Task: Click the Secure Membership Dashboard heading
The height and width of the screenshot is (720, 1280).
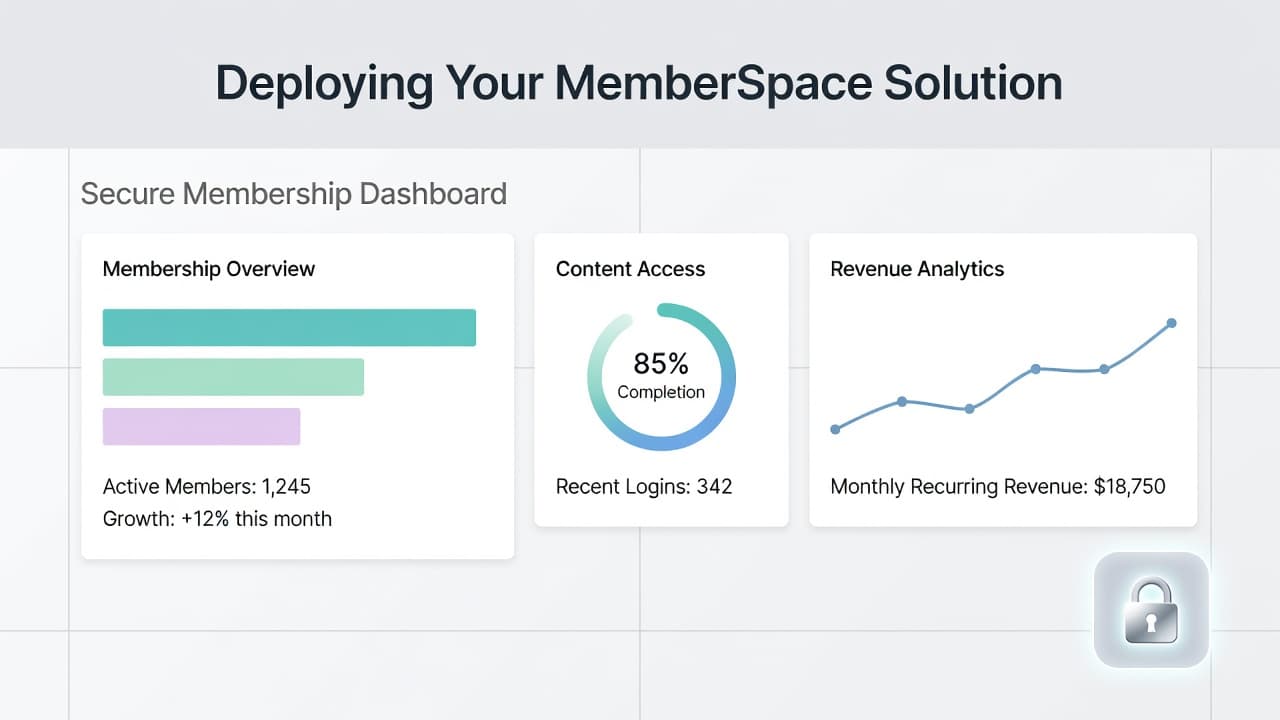Action: 294,193
